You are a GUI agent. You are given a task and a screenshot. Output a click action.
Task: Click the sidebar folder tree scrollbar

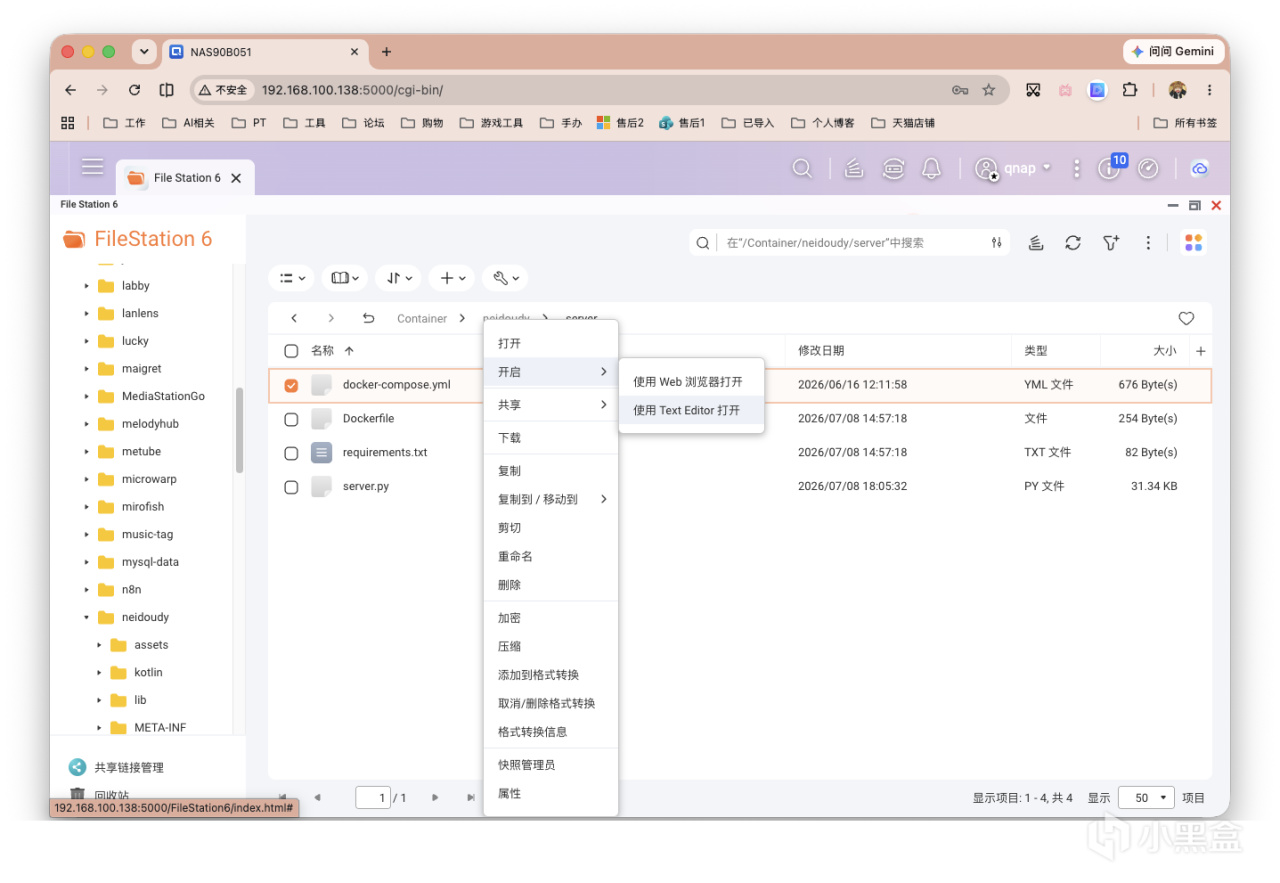239,431
